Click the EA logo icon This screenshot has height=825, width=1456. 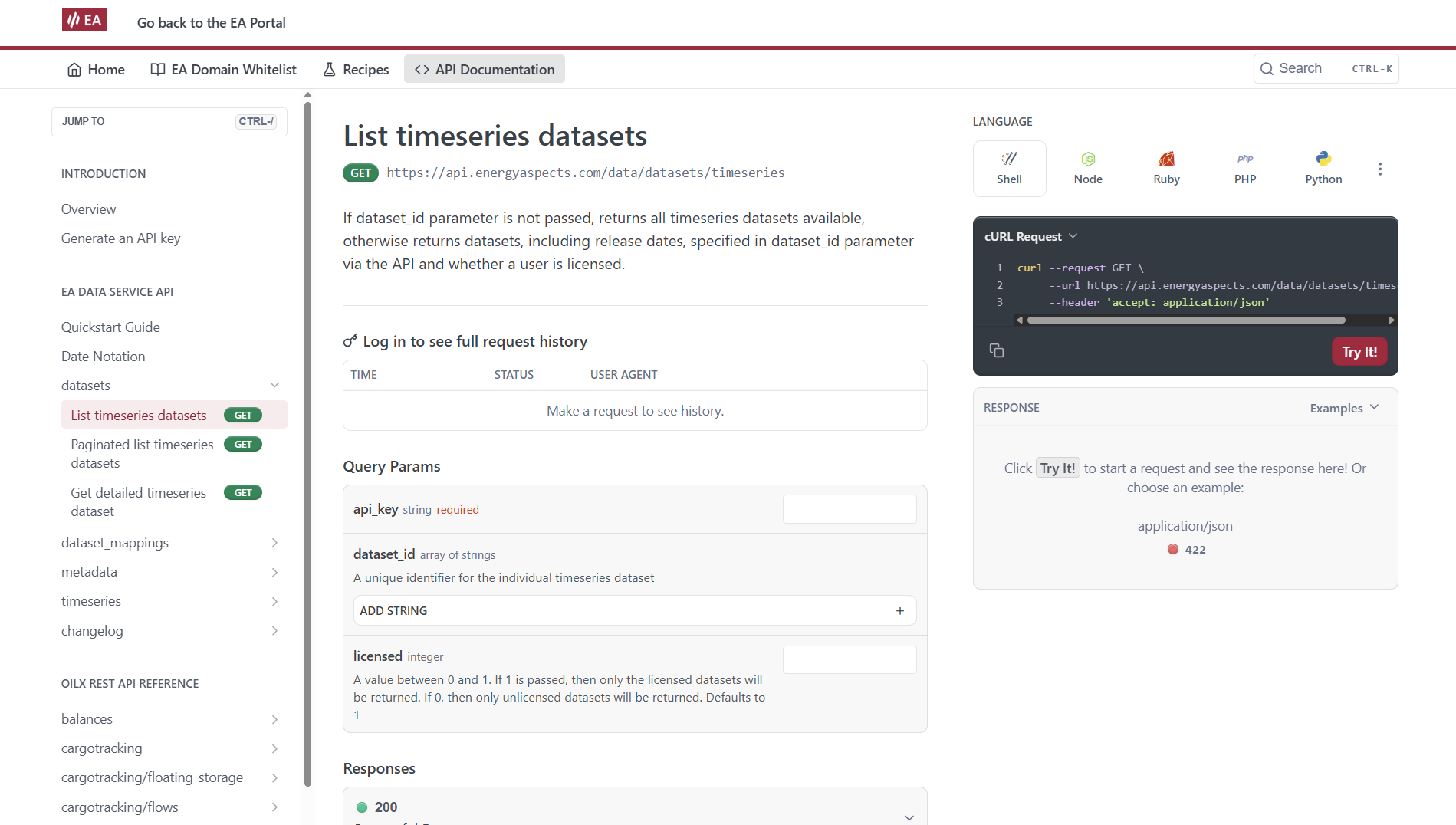[x=84, y=21]
